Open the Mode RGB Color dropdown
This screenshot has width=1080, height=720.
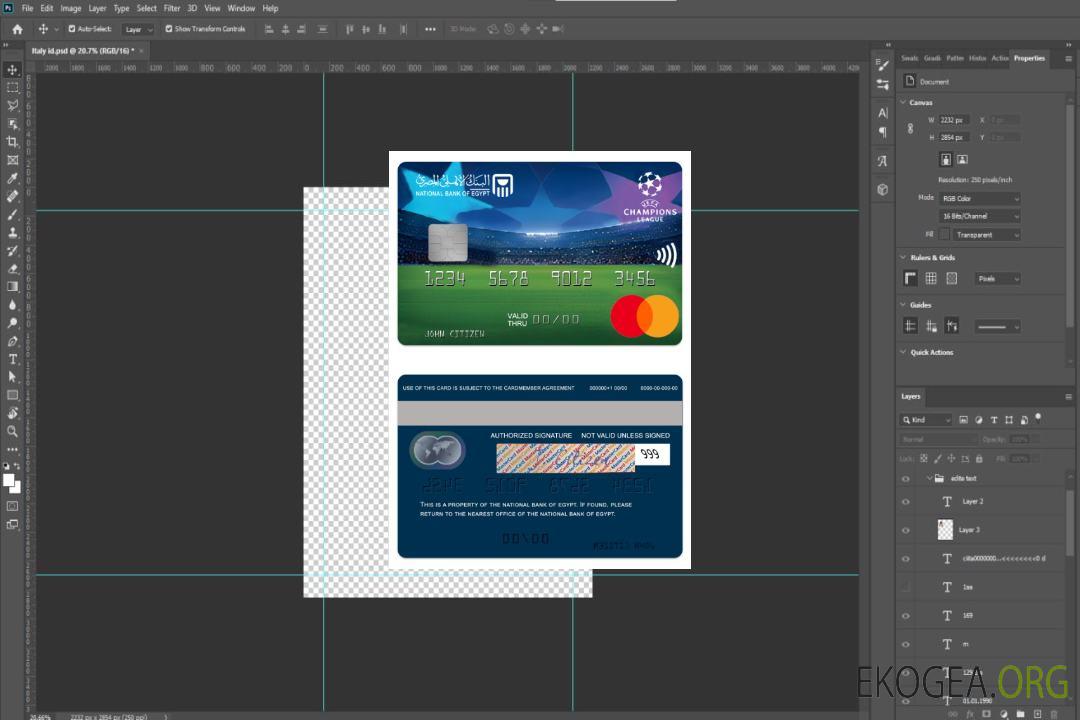(x=979, y=198)
